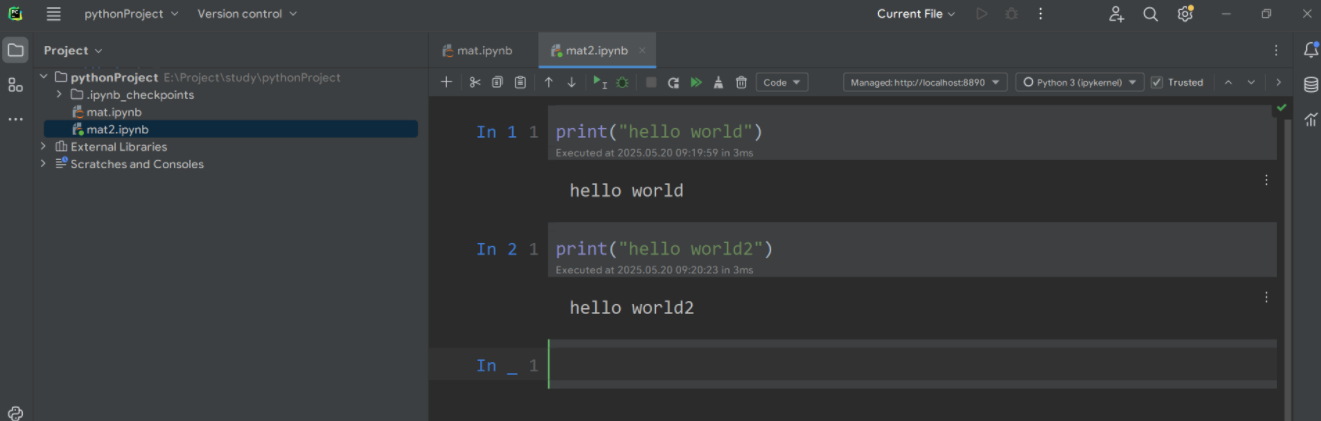Go to next highlighted problem arrow
Viewport: 1321px width, 421px height.
tap(1251, 82)
